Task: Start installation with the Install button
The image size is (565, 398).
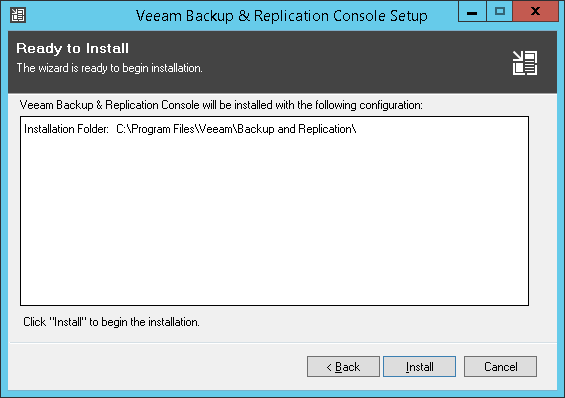Action: pyautogui.click(x=419, y=367)
